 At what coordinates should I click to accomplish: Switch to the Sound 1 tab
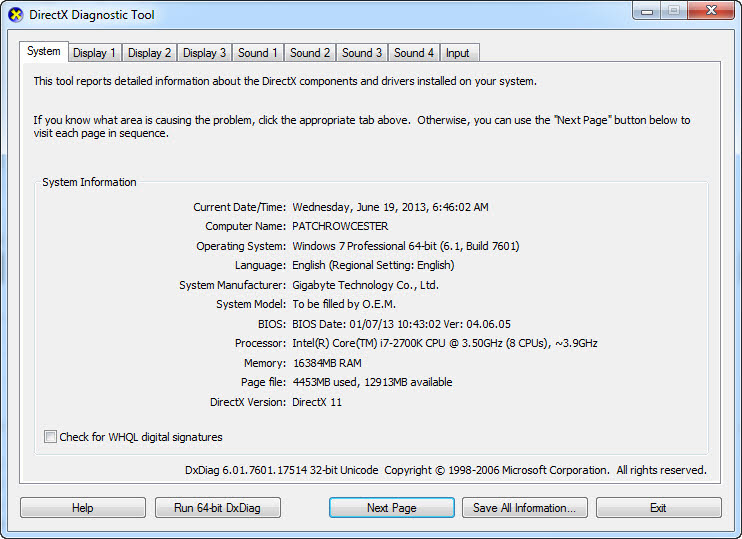tap(258, 53)
